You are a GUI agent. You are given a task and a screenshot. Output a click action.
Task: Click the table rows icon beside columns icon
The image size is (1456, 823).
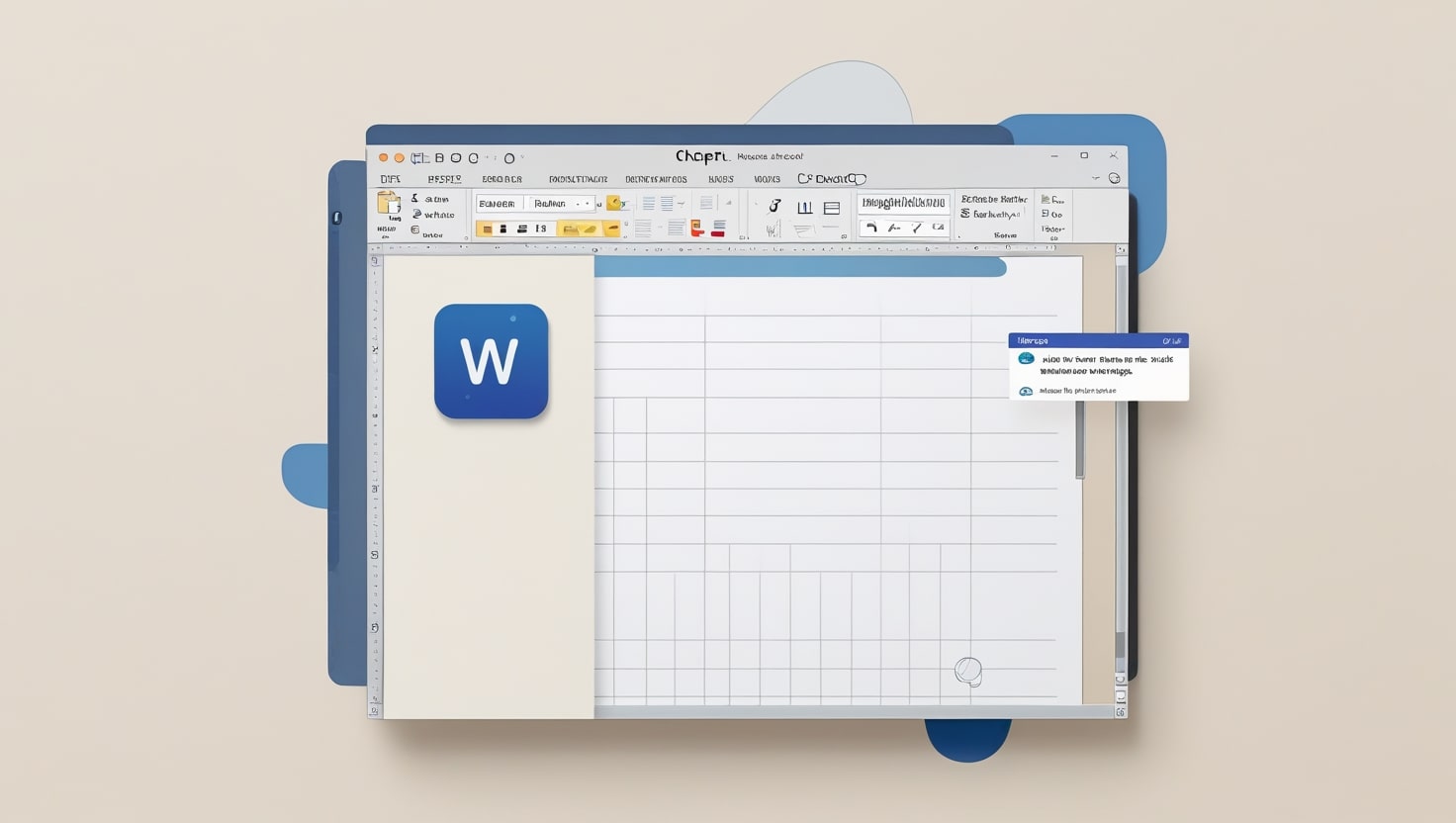tap(832, 208)
